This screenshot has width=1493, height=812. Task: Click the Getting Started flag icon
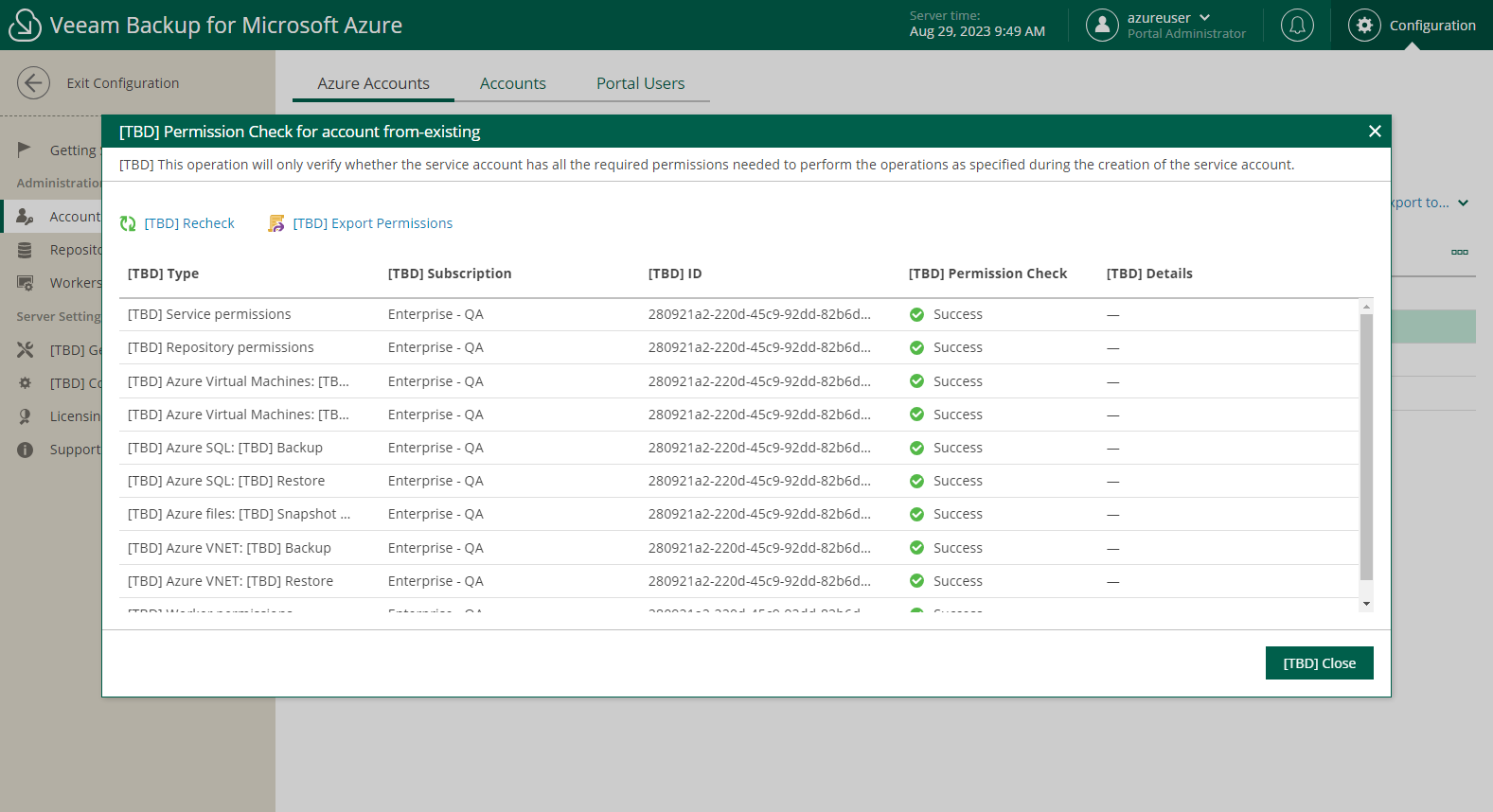(25, 150)
